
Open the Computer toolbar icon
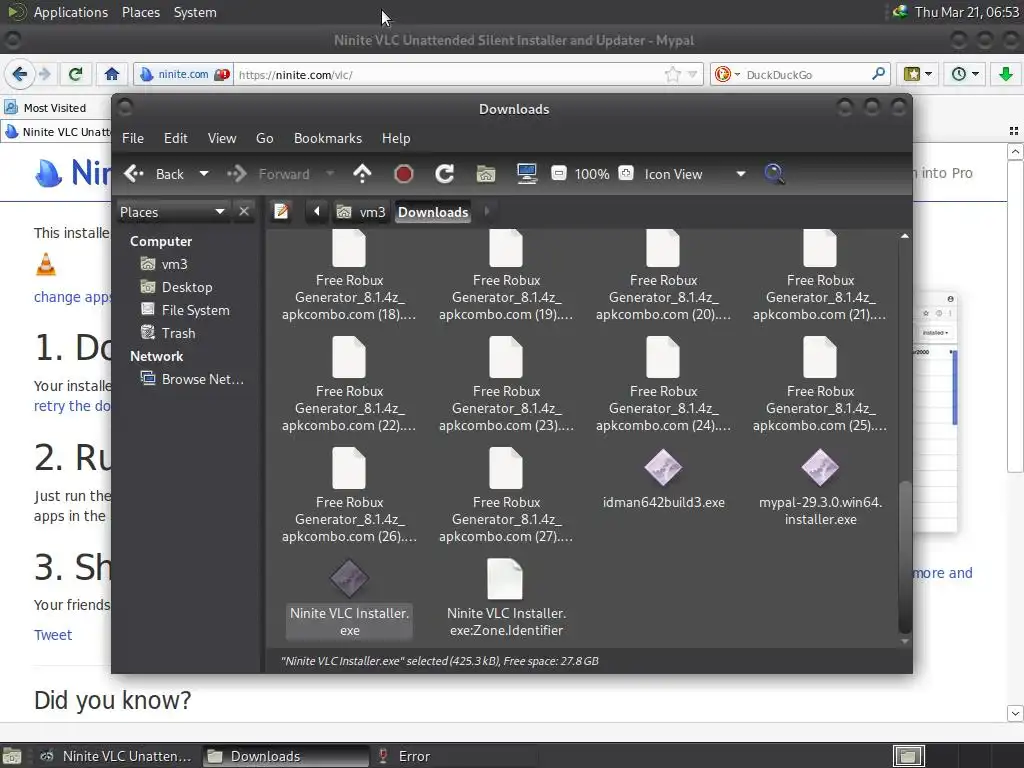(x=526, y=174)
